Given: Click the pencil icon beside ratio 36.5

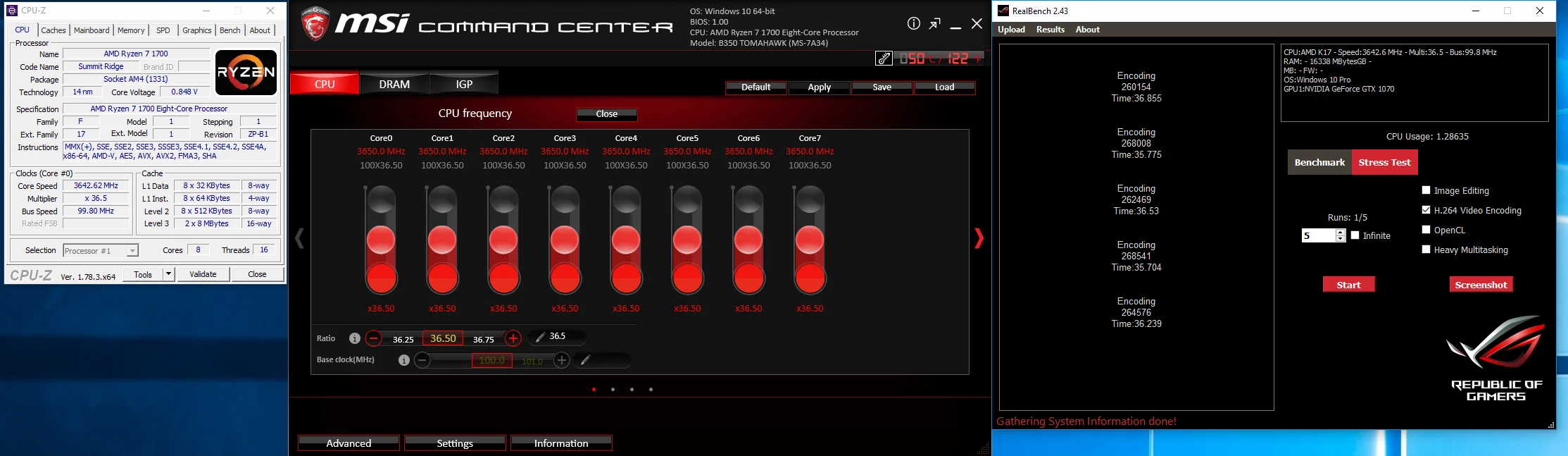Looking at the screenshot, I should click(x=540, y=337).
